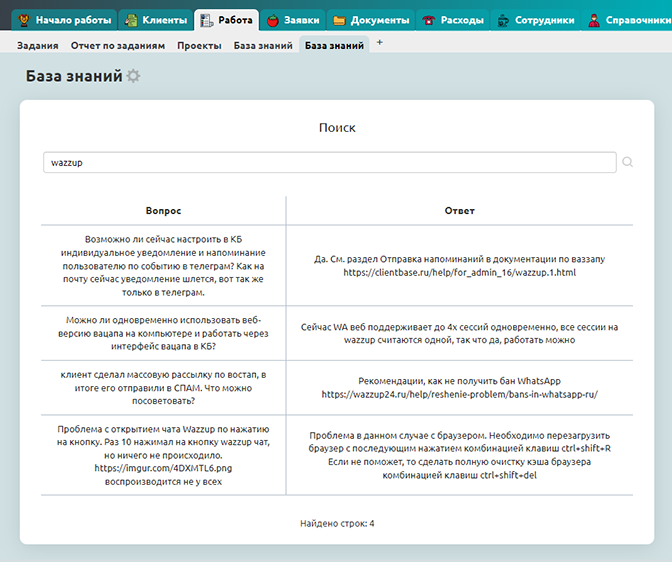Add a new subtab with plus button

(x=379, y=43)
